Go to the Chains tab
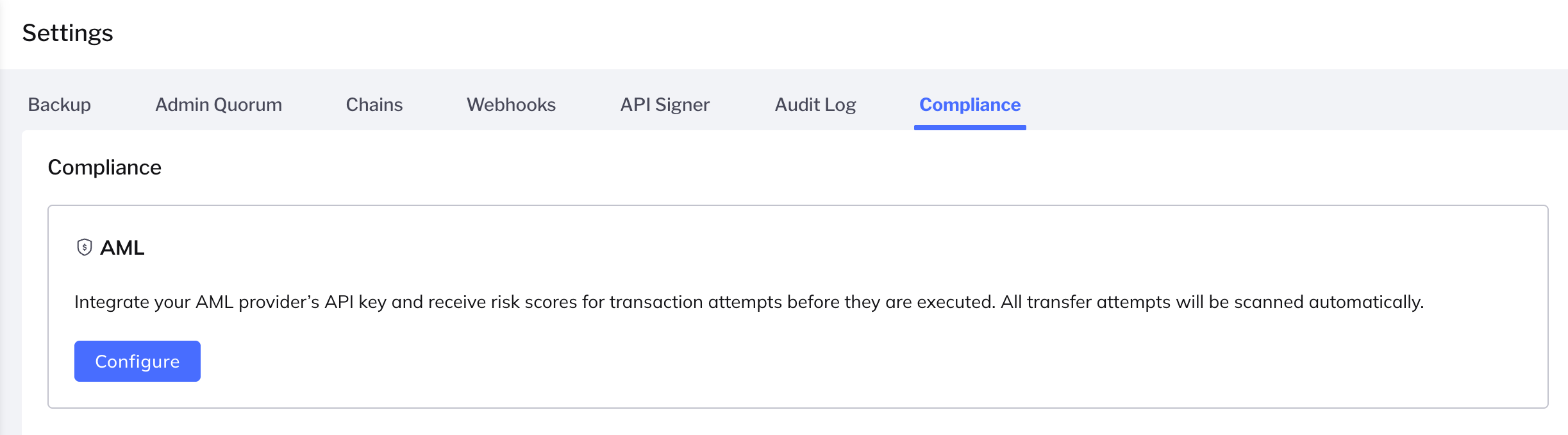 (374, 105)
